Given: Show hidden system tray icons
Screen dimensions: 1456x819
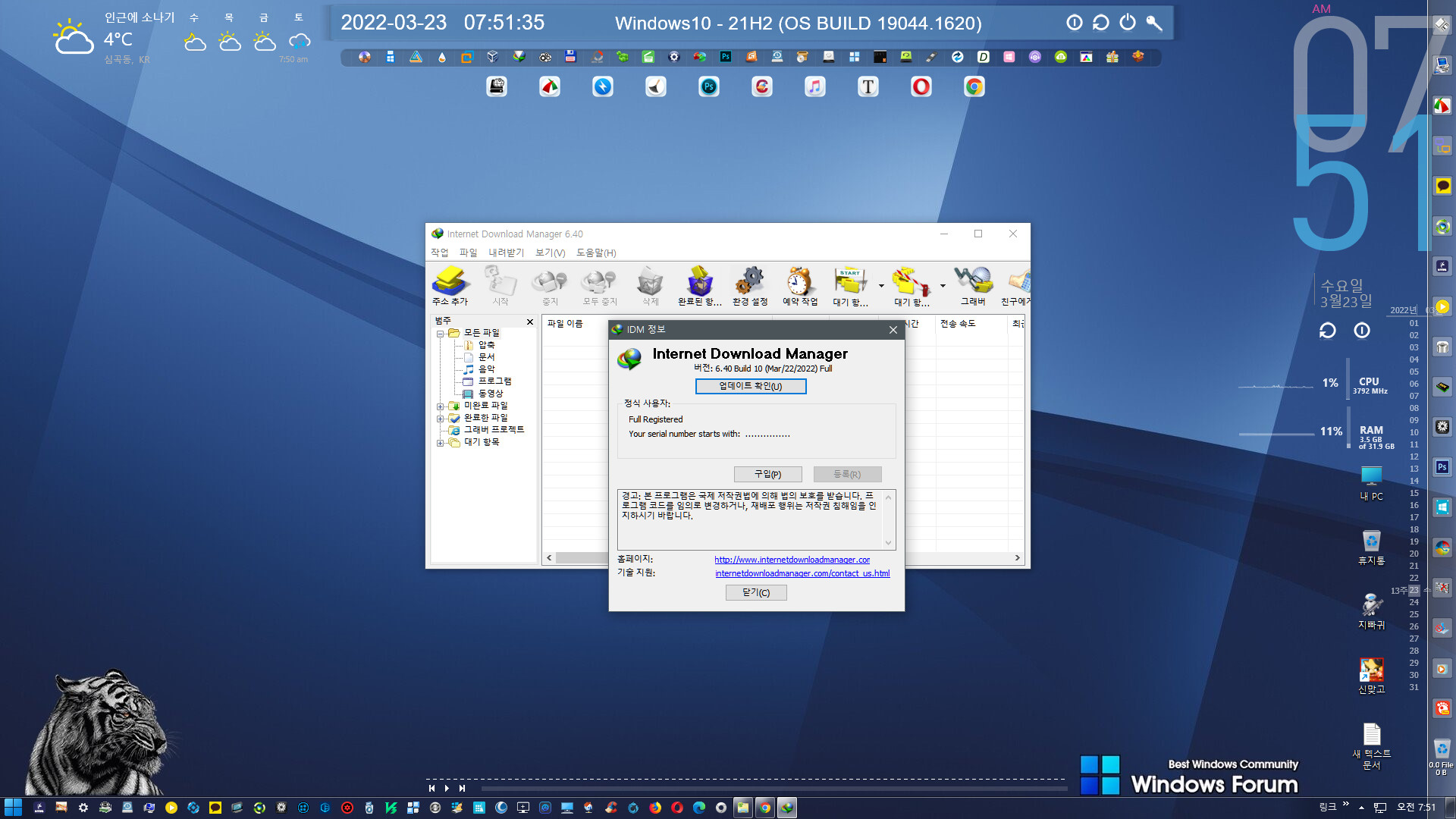Looking at the screenshot, I should tap(1361, 808).
